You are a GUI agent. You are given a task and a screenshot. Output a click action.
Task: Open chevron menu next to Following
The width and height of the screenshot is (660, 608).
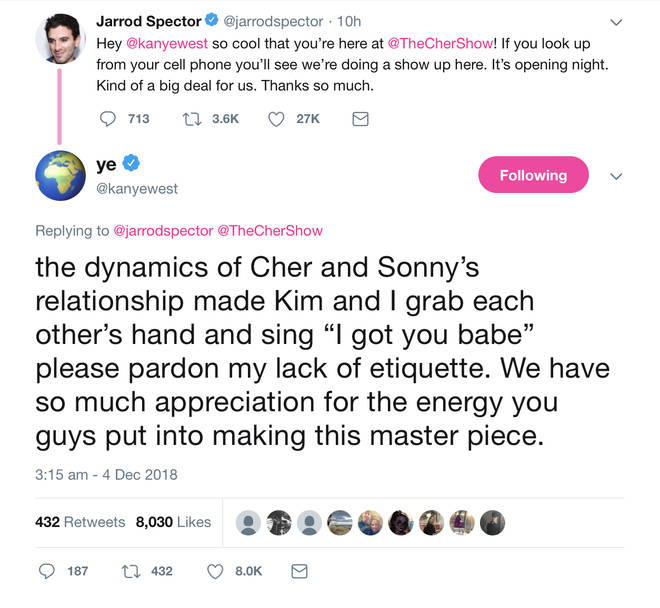(616, 176)
